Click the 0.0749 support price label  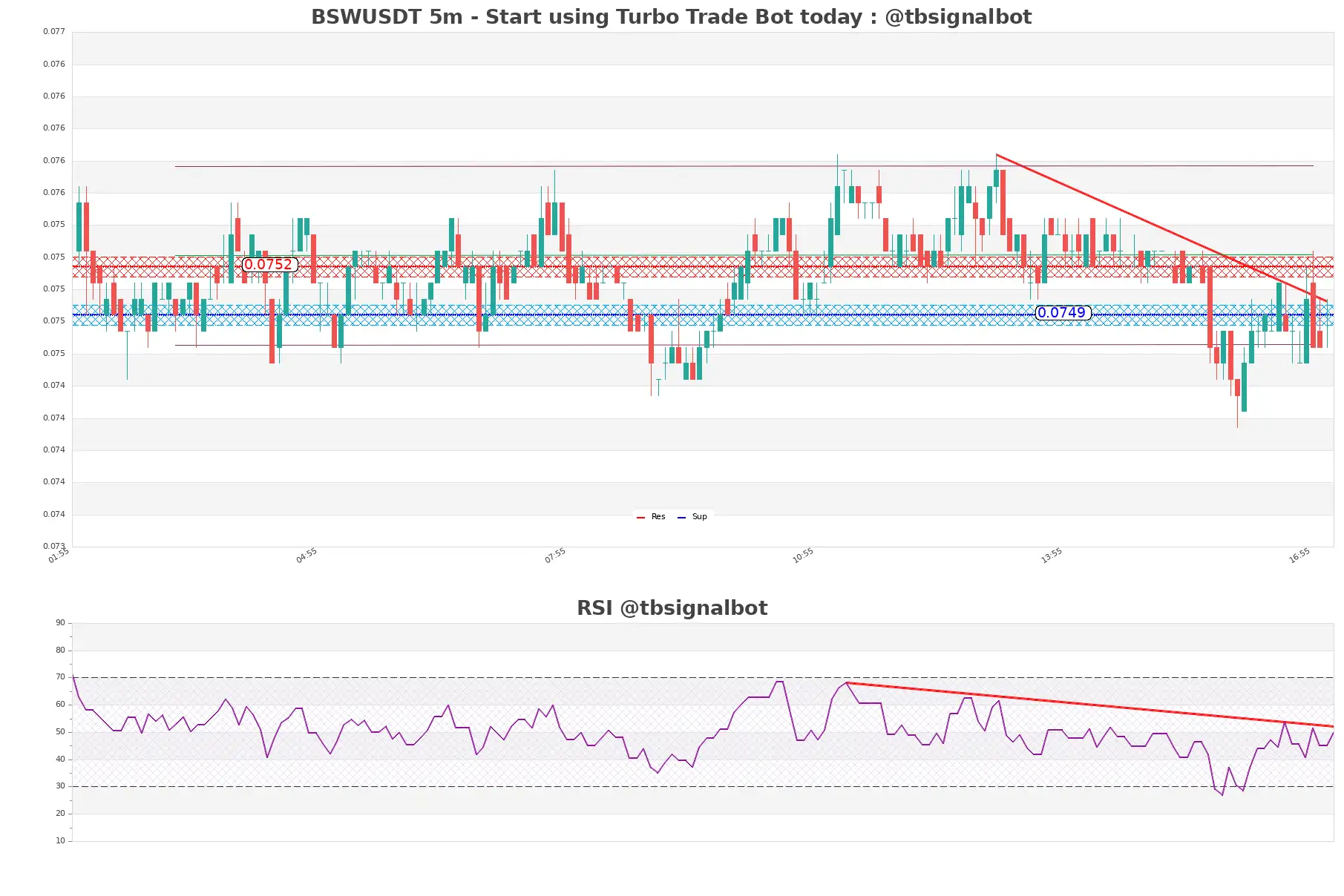pyautogui.click(x=1062, y=313)
